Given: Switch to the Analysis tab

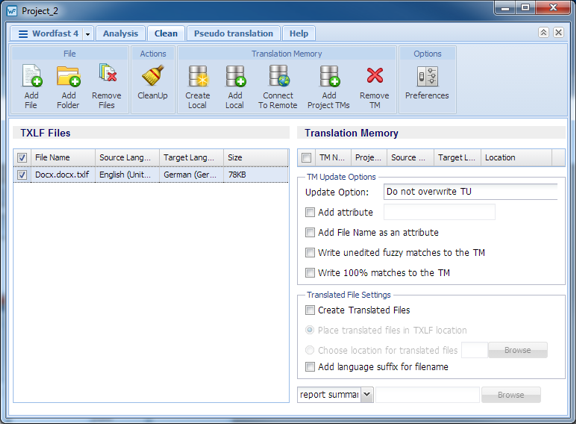Looking at the screenshot, I should (120, 33).
